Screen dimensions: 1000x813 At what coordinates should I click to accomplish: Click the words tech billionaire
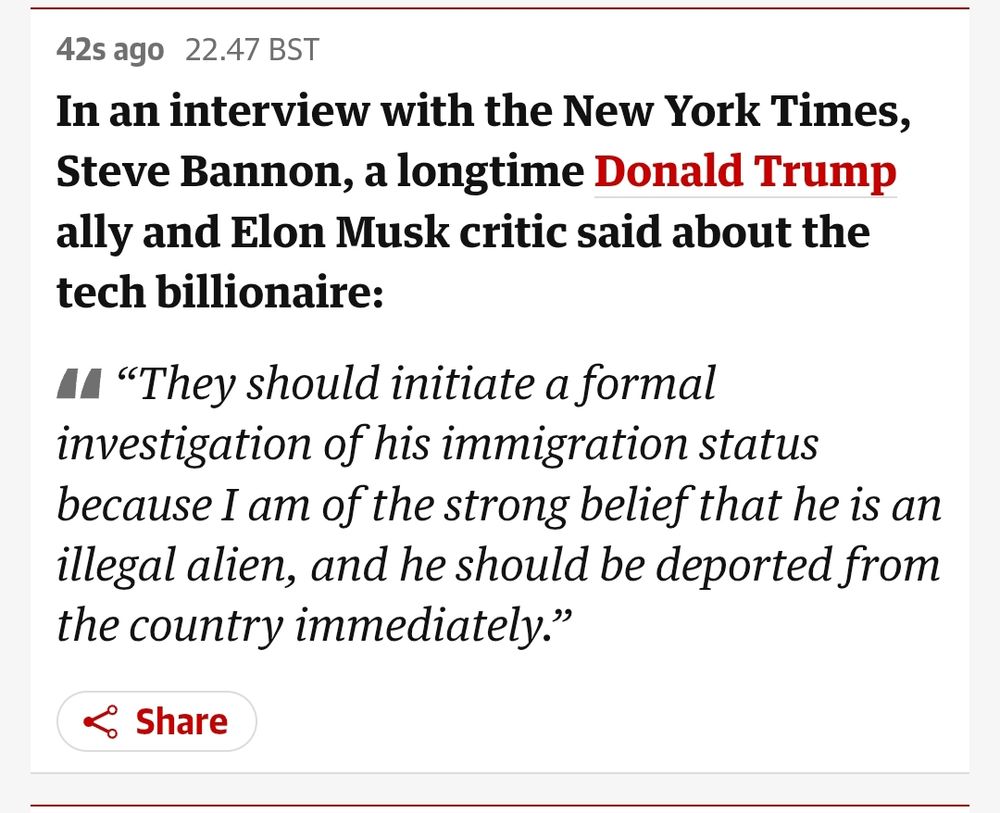click(x=220, y=292)
